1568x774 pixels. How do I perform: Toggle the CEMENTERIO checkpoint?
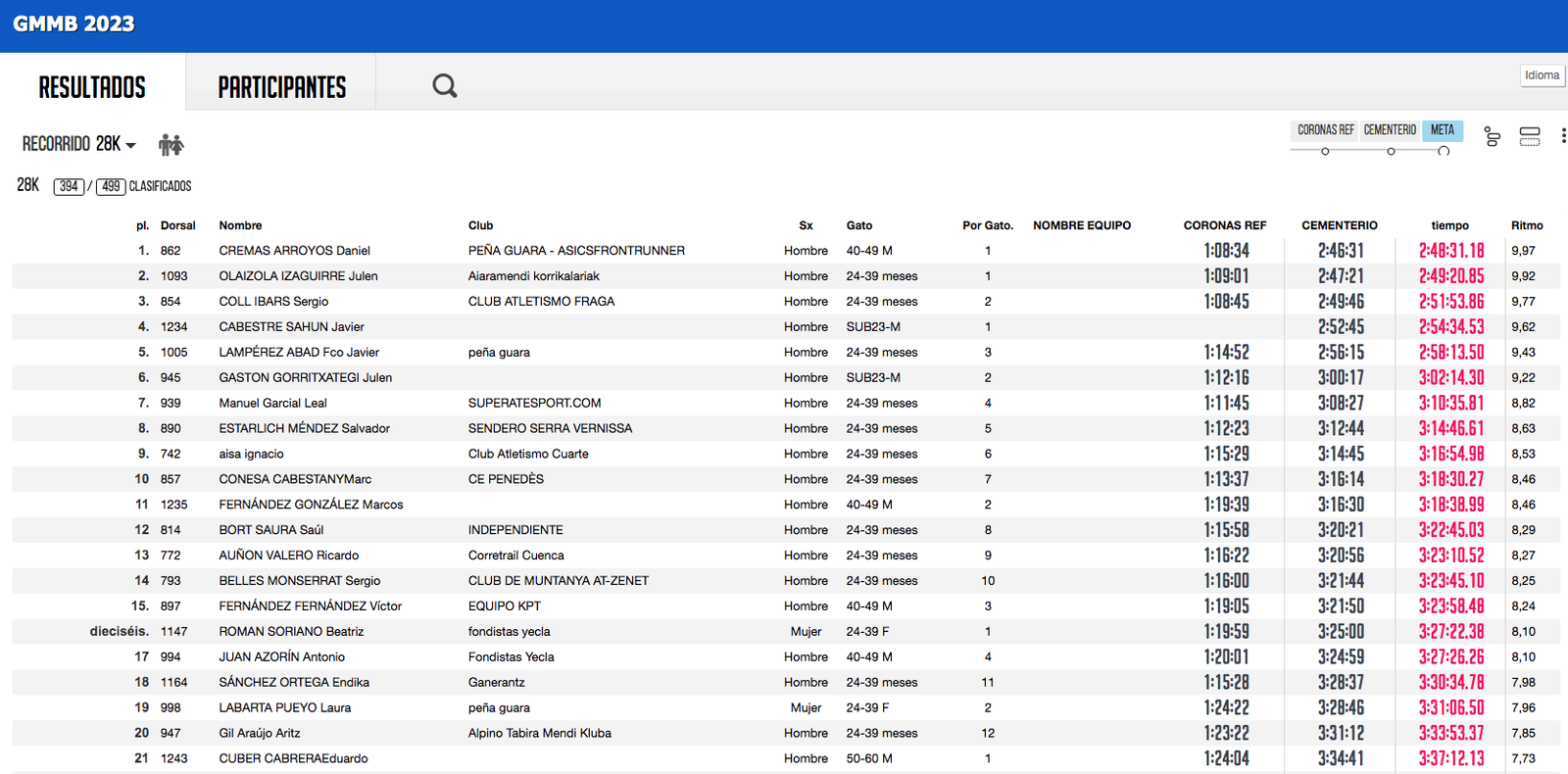(1390, 130)
